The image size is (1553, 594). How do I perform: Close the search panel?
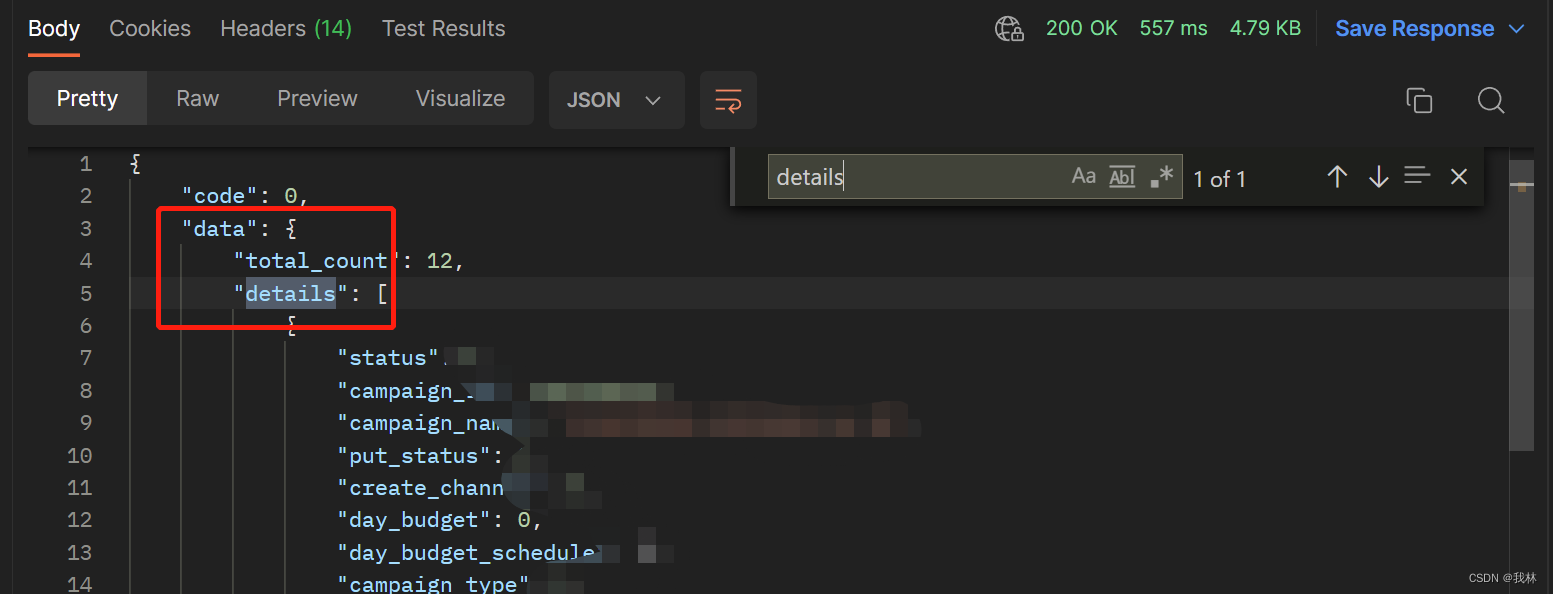point(1458,177)
